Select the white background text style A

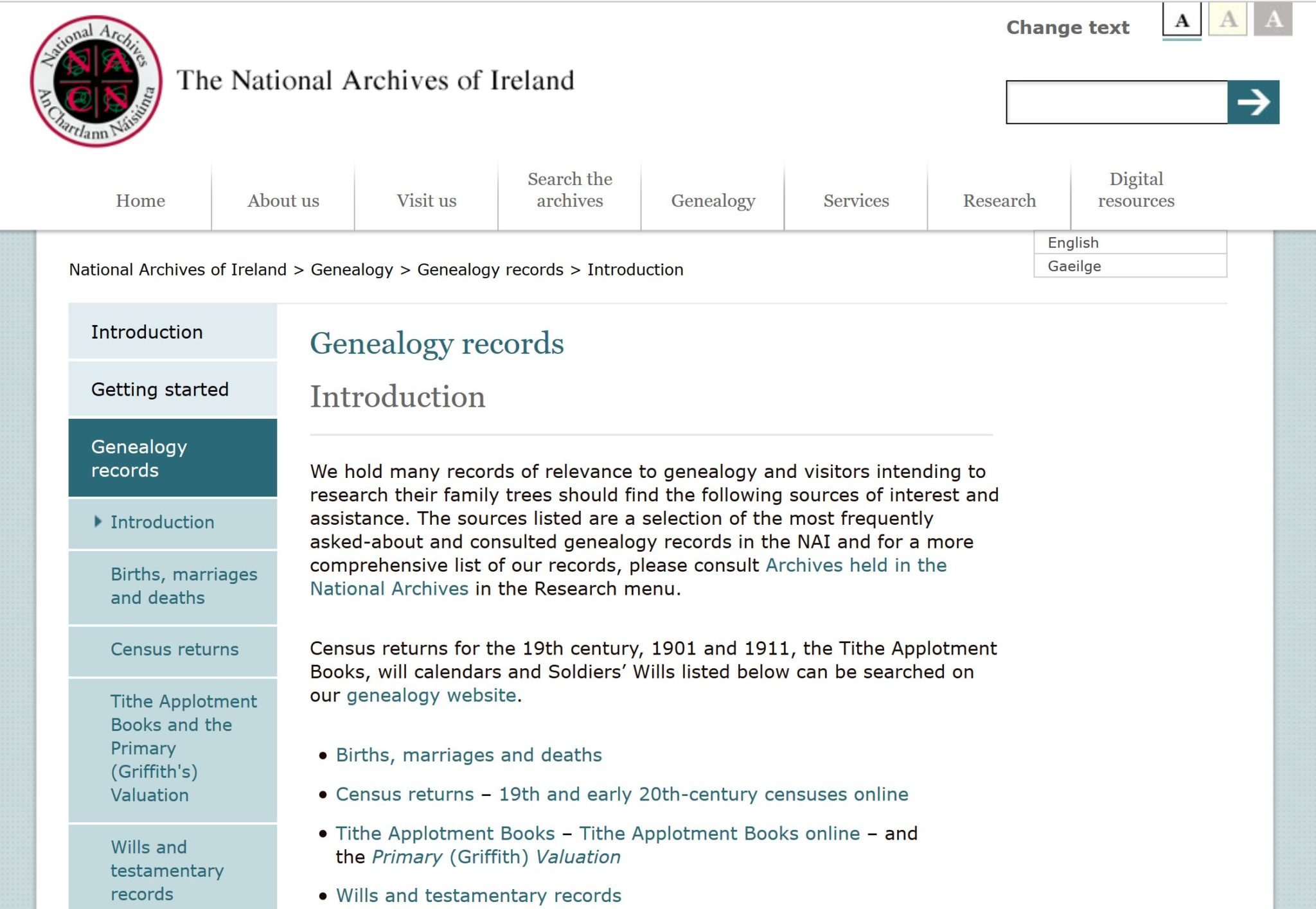coord(1182,21)
